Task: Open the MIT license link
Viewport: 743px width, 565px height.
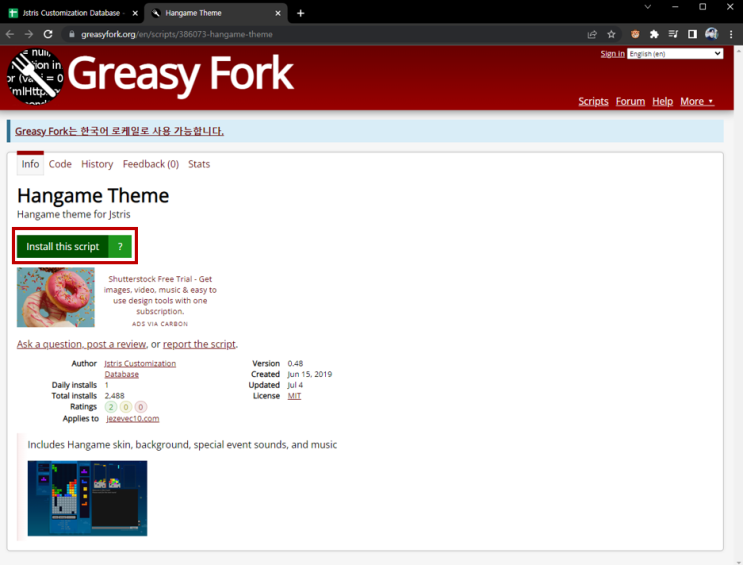Action: (294, 396)
